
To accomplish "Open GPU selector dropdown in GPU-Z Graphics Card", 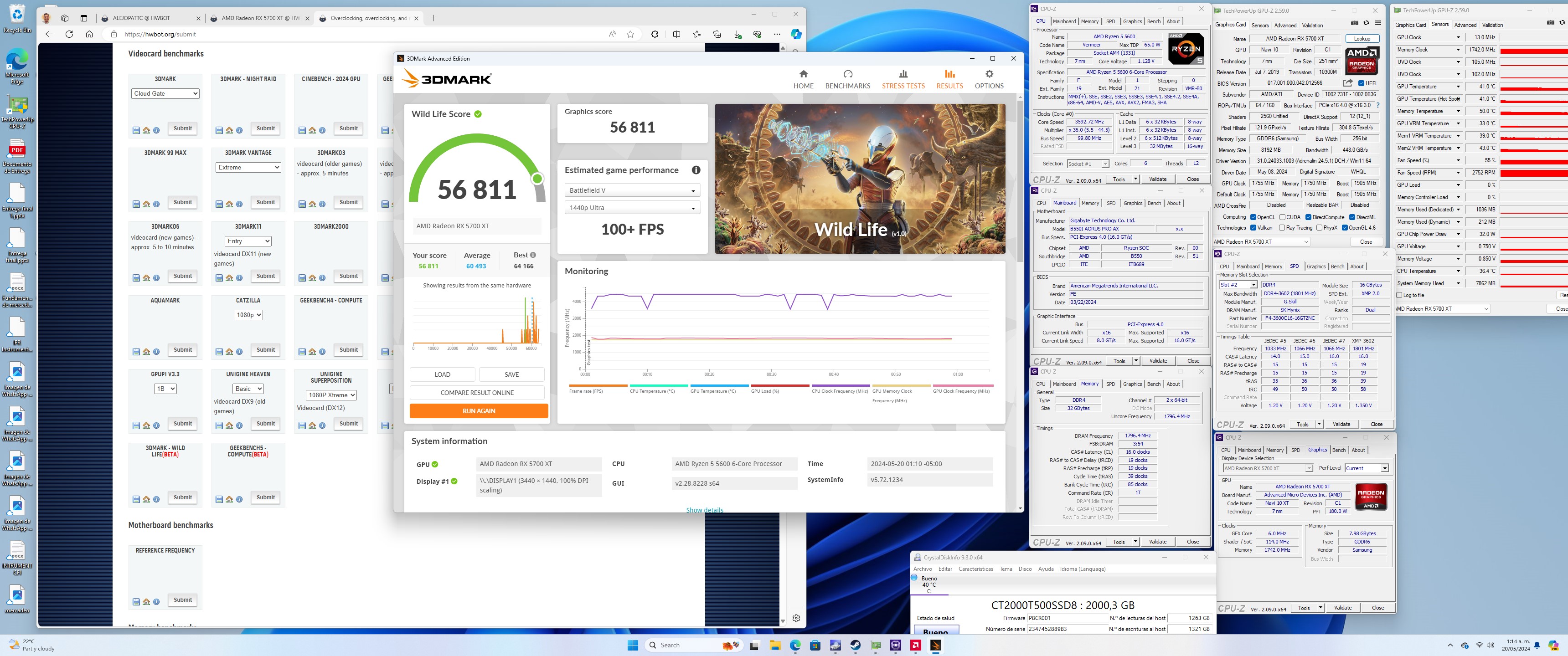I will 1262,241.
